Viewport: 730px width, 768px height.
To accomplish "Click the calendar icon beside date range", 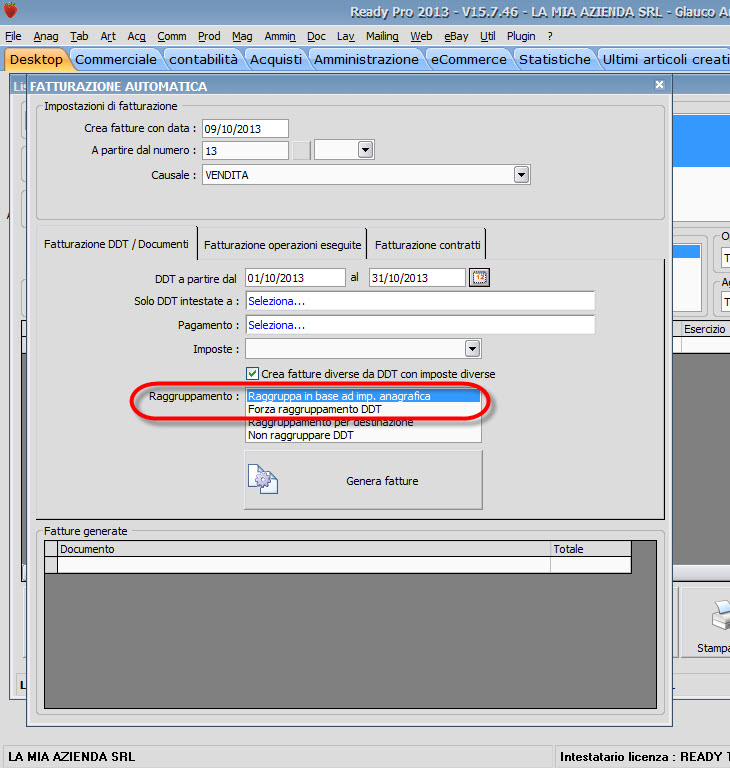I will coord(479,278).
